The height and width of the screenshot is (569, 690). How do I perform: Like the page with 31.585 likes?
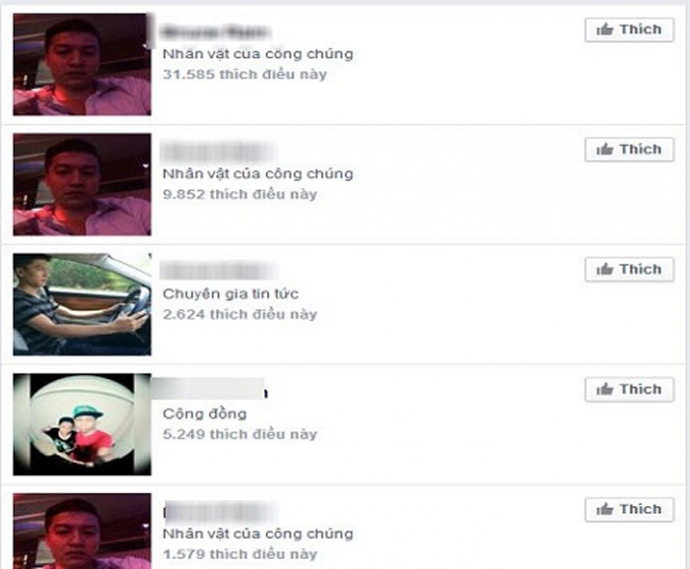[x=629, y=30]
